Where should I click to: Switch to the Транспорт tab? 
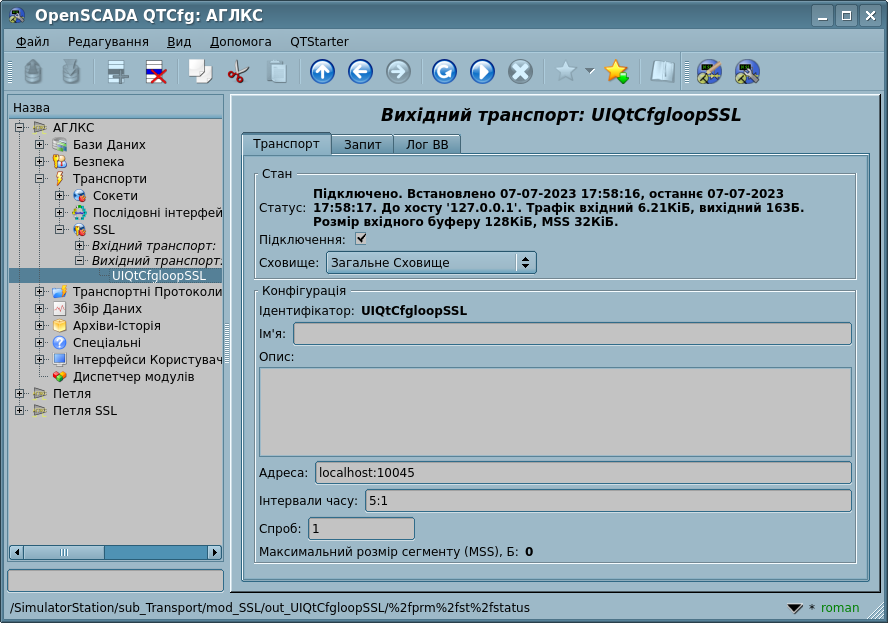coord(286,144)
